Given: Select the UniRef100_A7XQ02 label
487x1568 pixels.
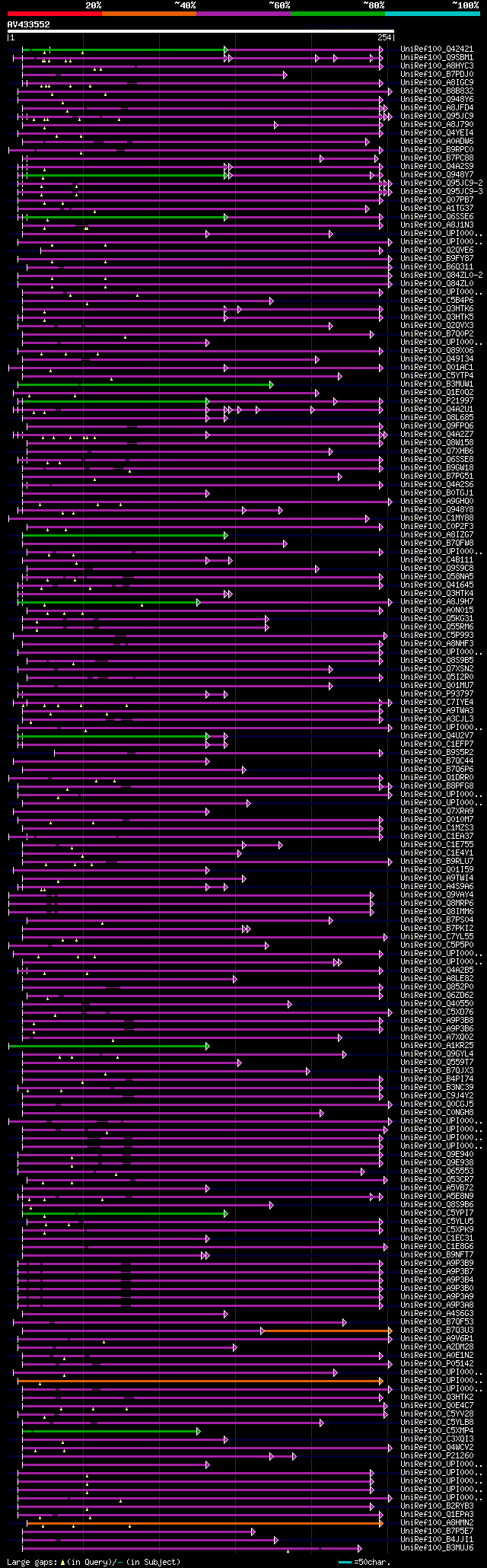Looking at the screenshot, I should [x=437, y=1037].
